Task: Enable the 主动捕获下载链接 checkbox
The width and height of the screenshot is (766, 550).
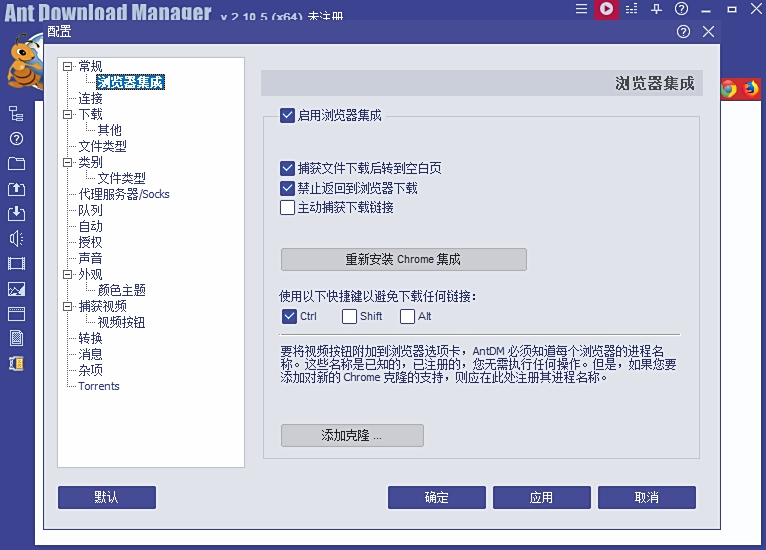Action: [288, 208]
